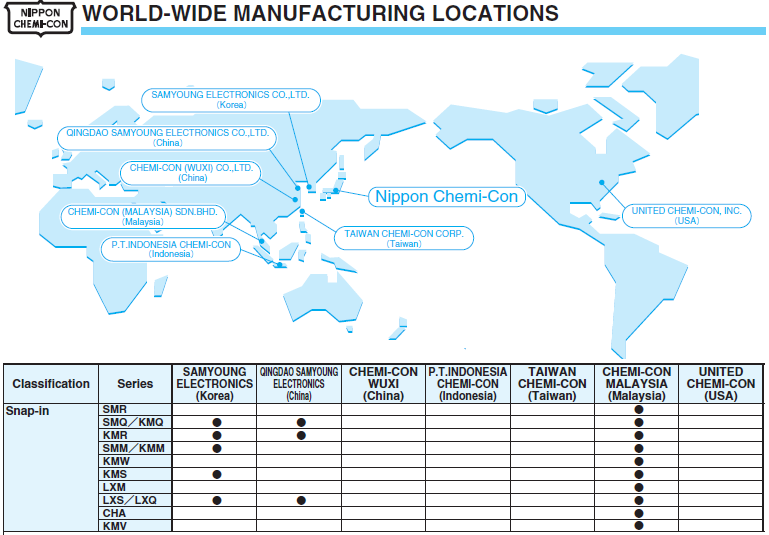Image resolution: width=769 pixels, height=535 pixels.
Task: Click the SMR dot under Chemi-Con Malaysia
Action: click(639, 410)
